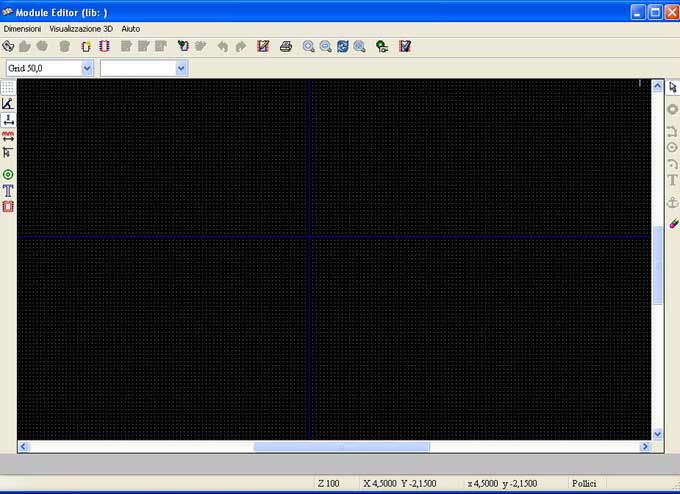Screen dimensions: 680x494
Task: Click the grayed anchor tool
Action: click(x=672, y=202)
